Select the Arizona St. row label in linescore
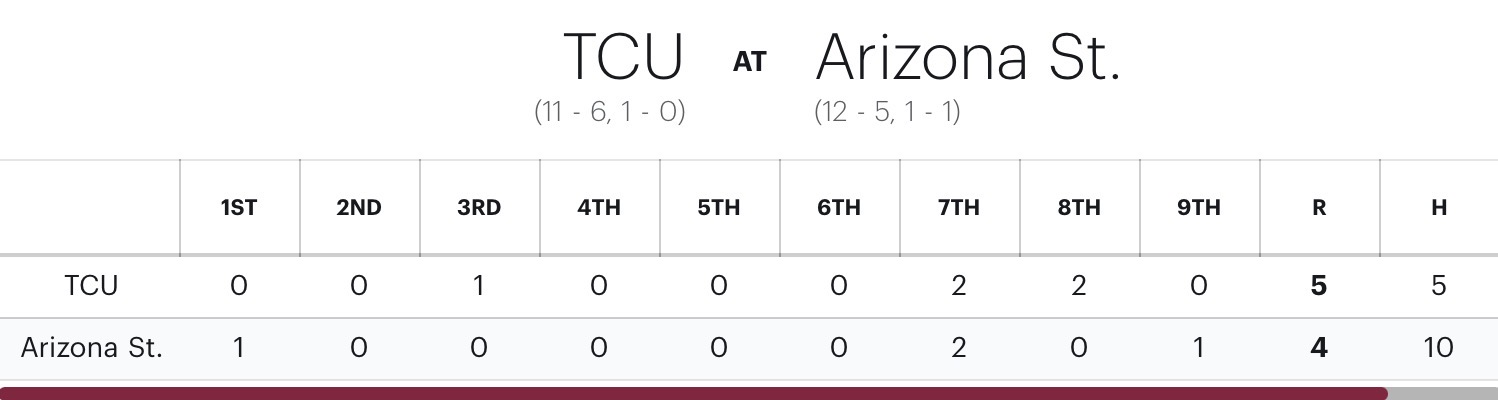 91,348
